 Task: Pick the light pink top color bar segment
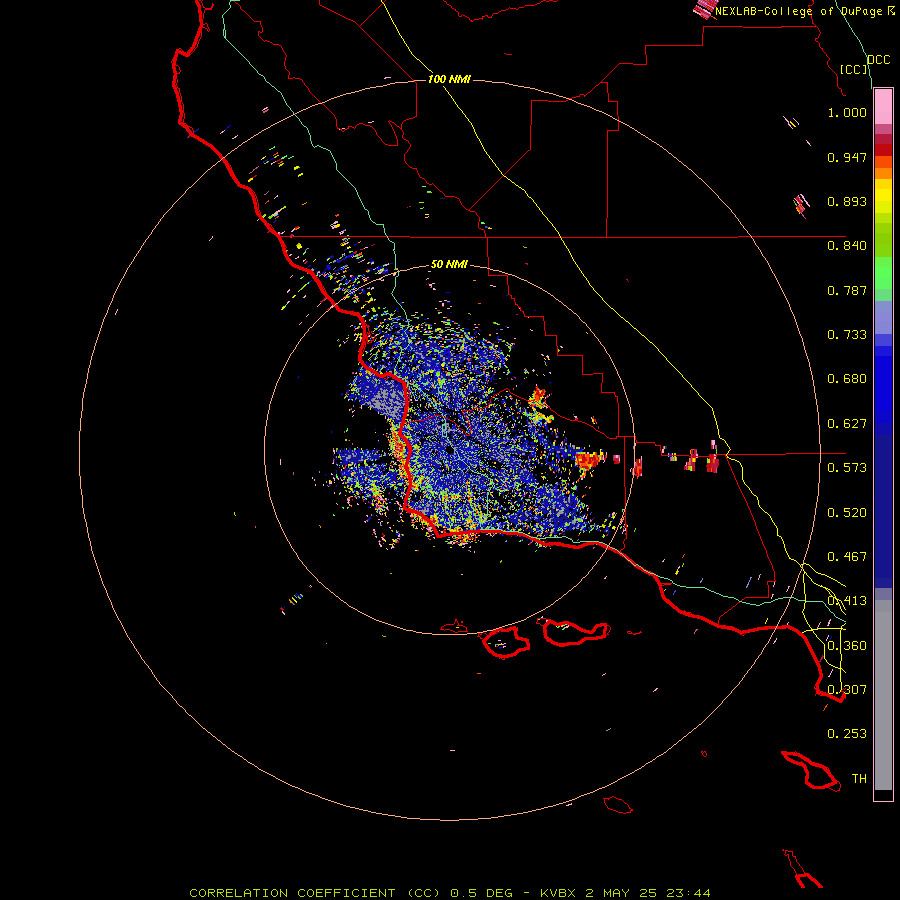[x=883, y=106]
